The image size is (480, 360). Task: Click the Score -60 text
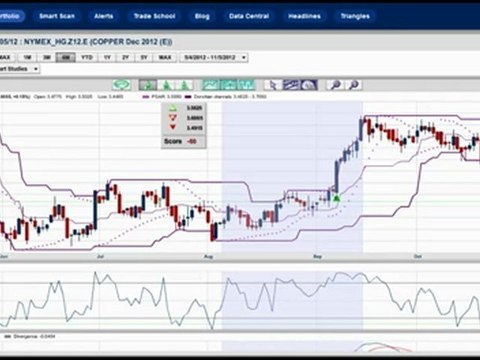click(180, 141)
